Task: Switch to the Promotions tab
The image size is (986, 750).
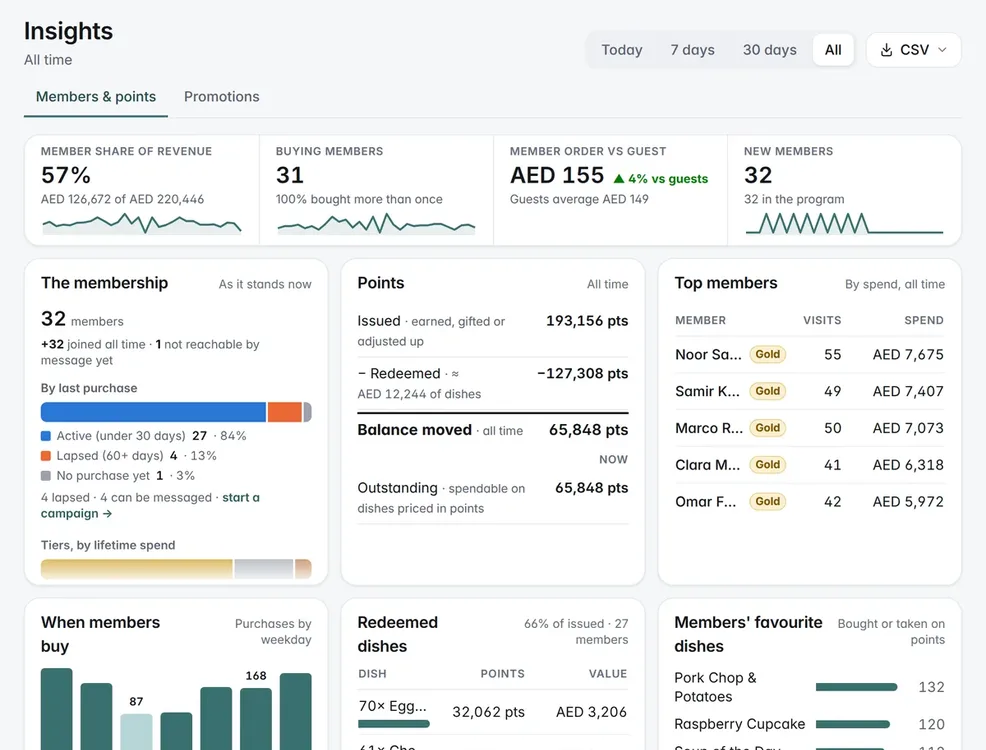Action: 221,97
